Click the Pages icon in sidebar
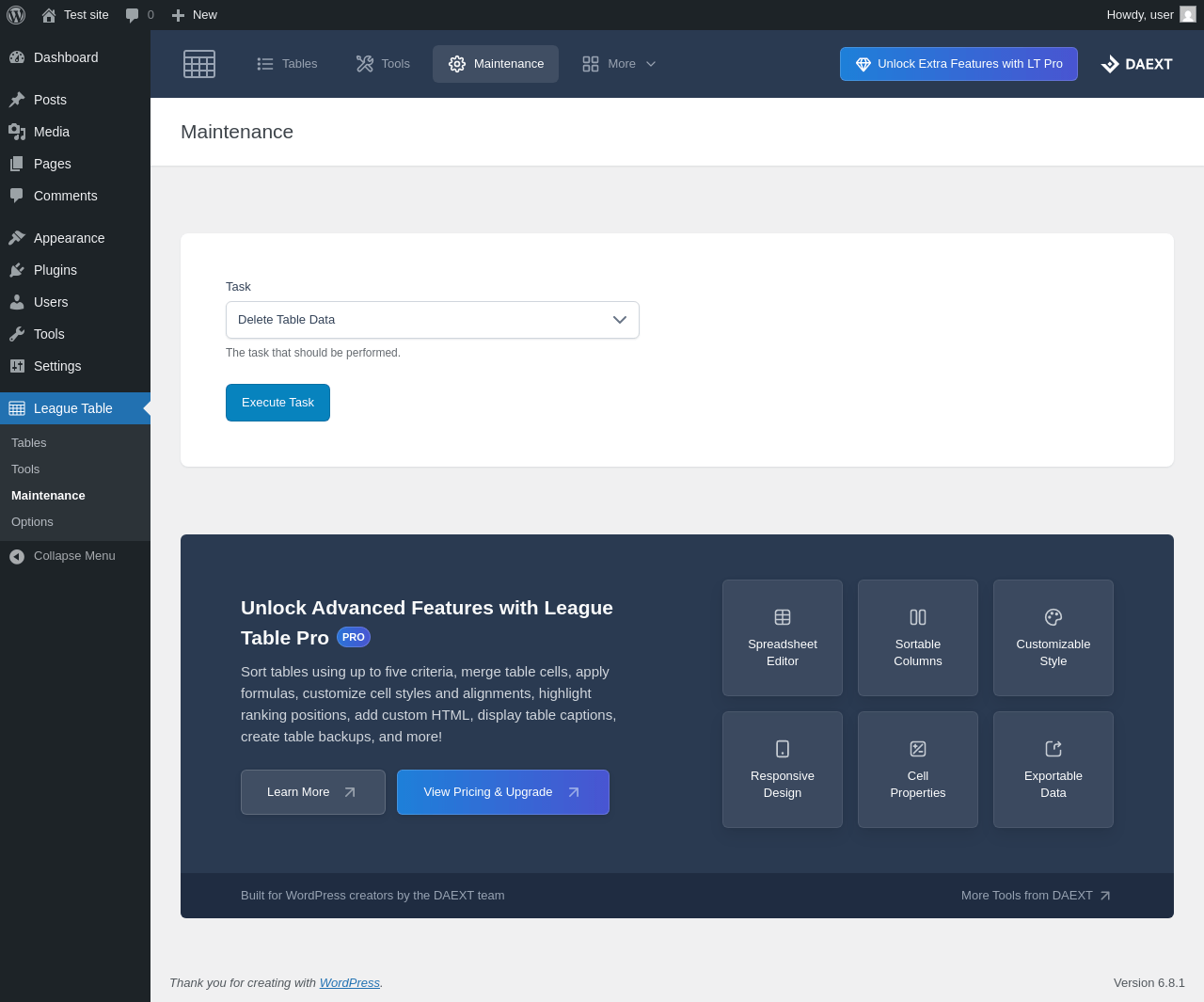This screenshot has height=1002, width=1204. pyautogui.click(x=17, y=164)
